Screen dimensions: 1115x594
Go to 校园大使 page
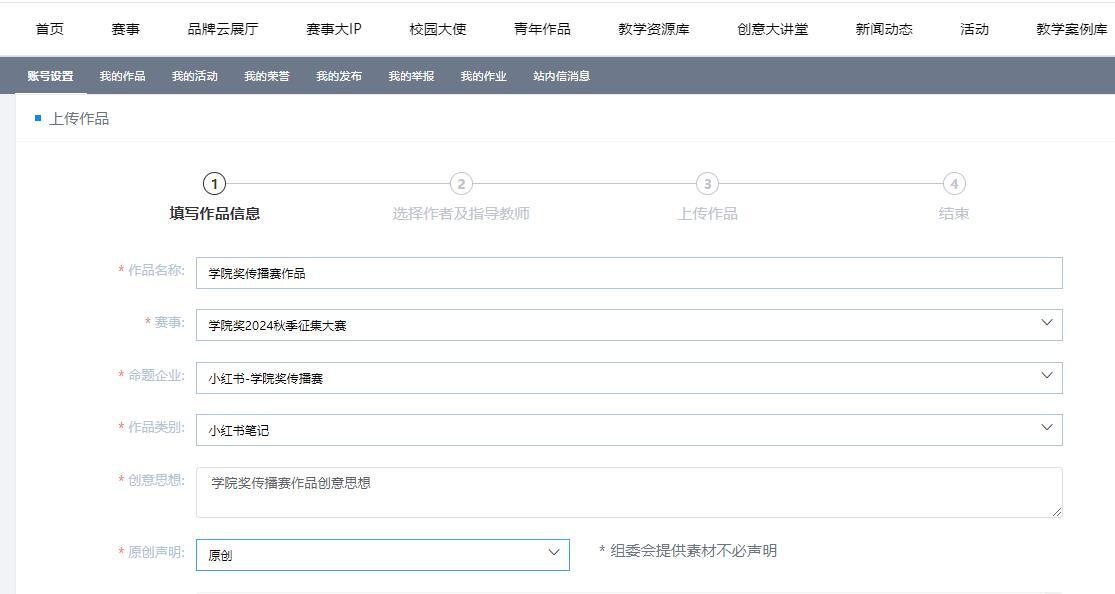click(438, 29)
